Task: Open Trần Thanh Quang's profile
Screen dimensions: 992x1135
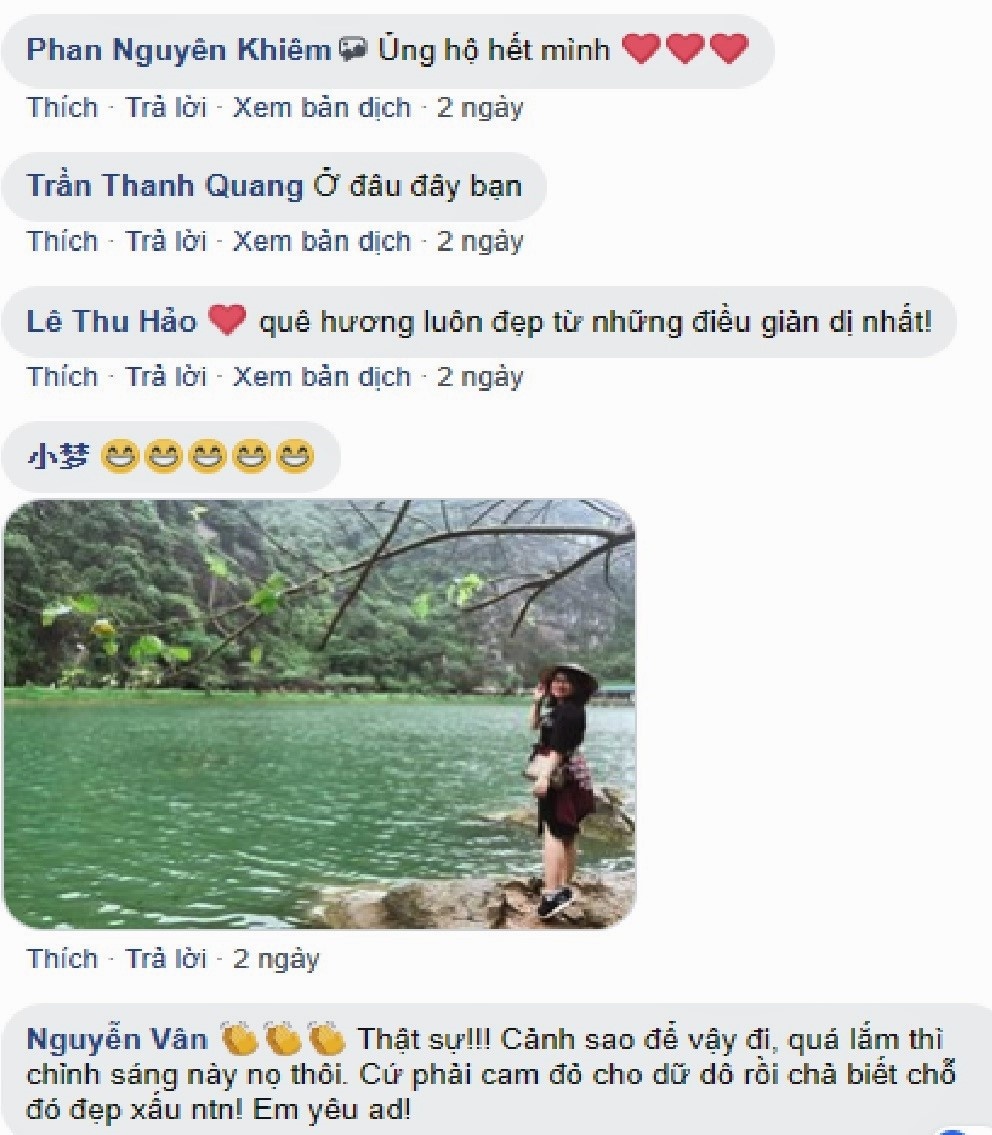Action: [164, 186]
